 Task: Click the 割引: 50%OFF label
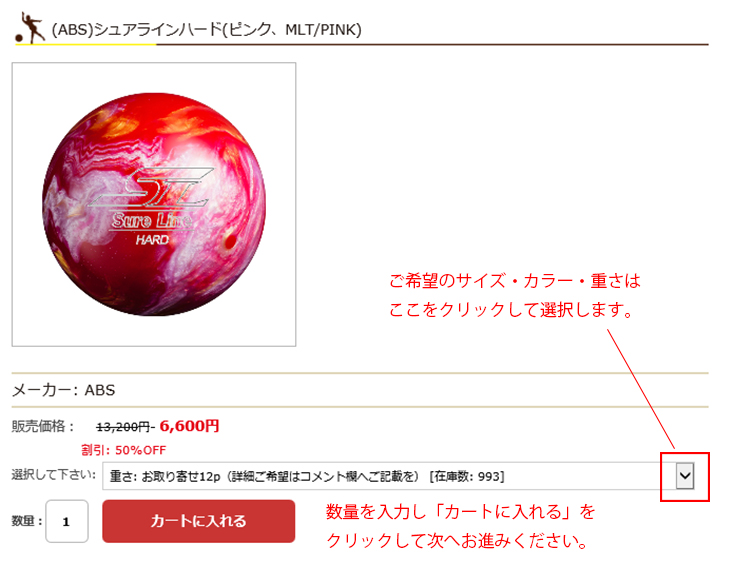(124, 450)
